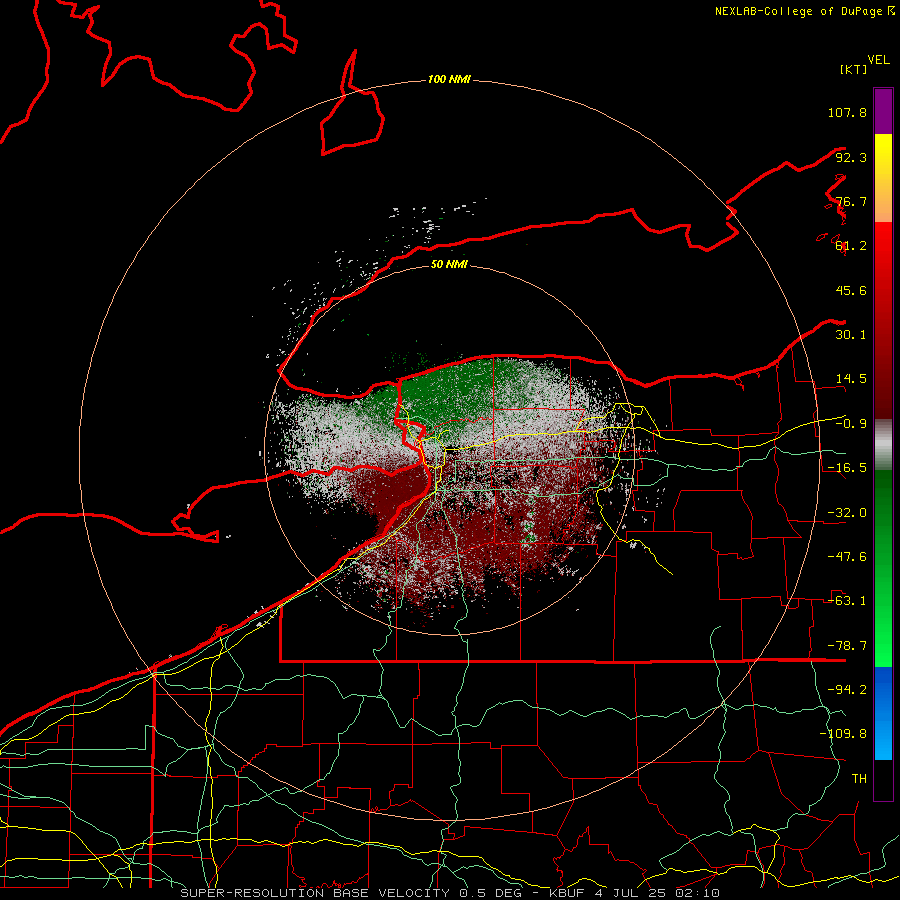Click the gray near-zero segment of the color bar
This screenshot has height=900, width=900.
883,445
